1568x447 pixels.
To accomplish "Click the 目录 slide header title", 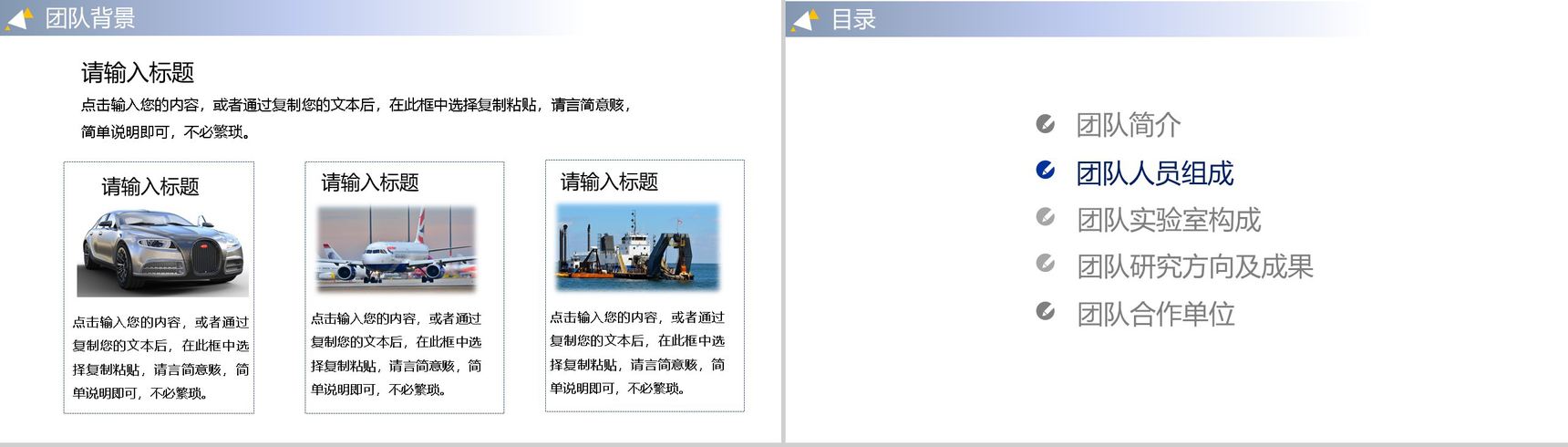I will pos(853,19).
